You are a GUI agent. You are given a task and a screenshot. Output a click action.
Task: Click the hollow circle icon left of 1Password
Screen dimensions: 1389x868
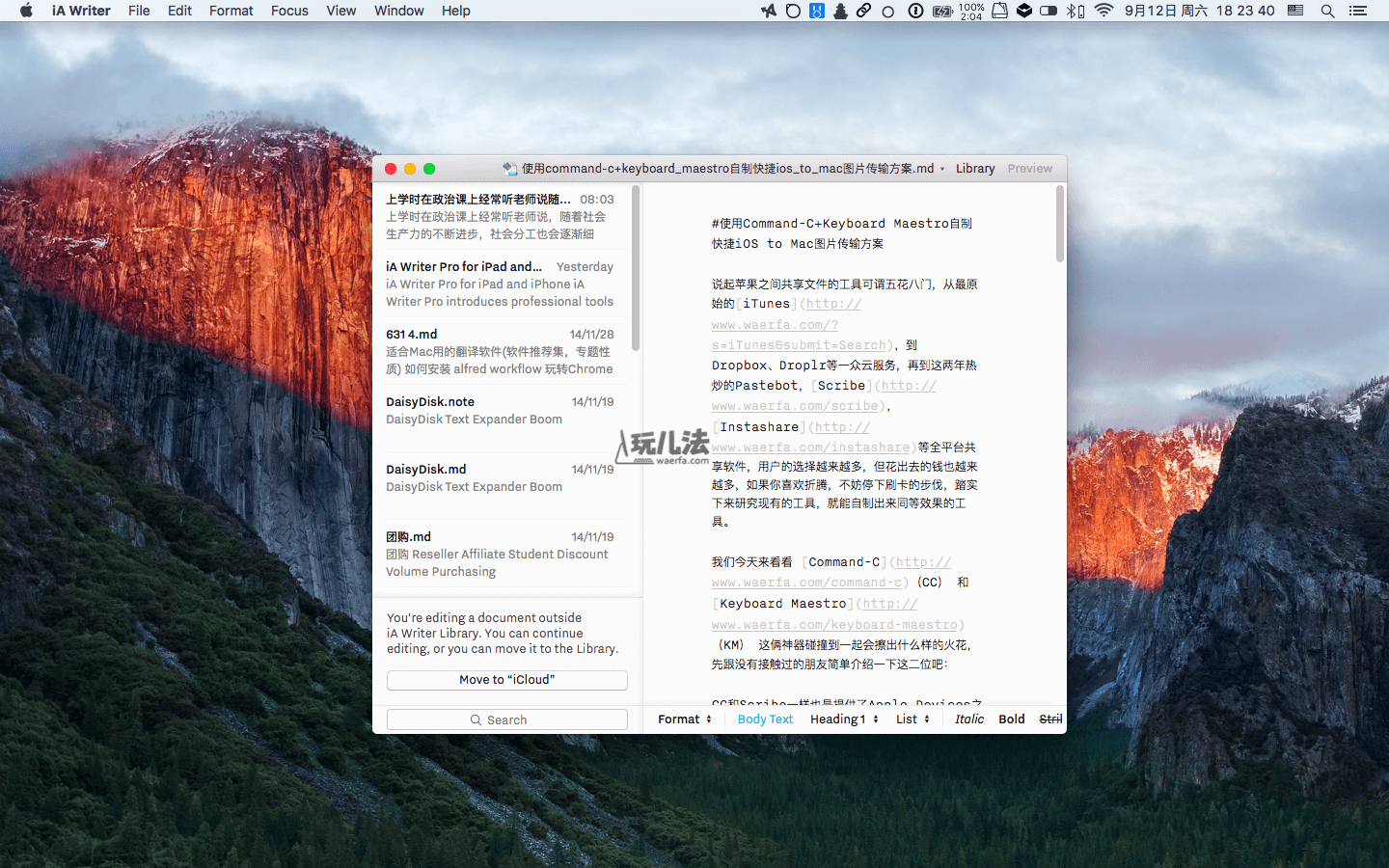coord(888,11)
